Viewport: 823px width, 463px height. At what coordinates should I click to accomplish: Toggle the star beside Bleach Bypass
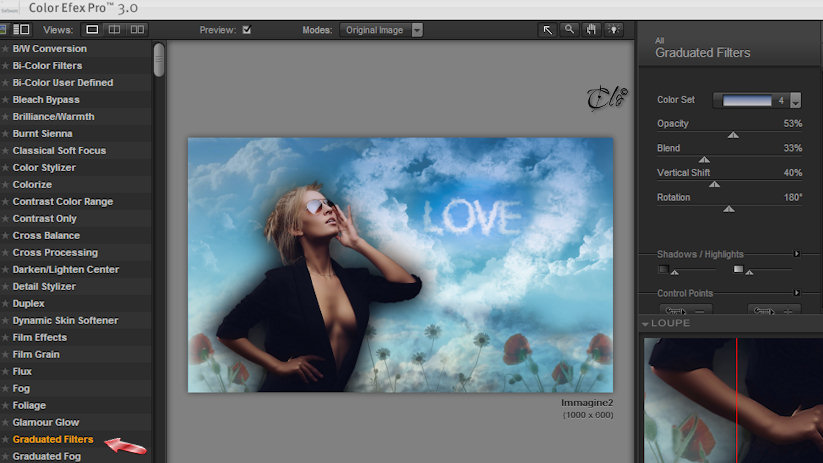[x=5, y=100]
